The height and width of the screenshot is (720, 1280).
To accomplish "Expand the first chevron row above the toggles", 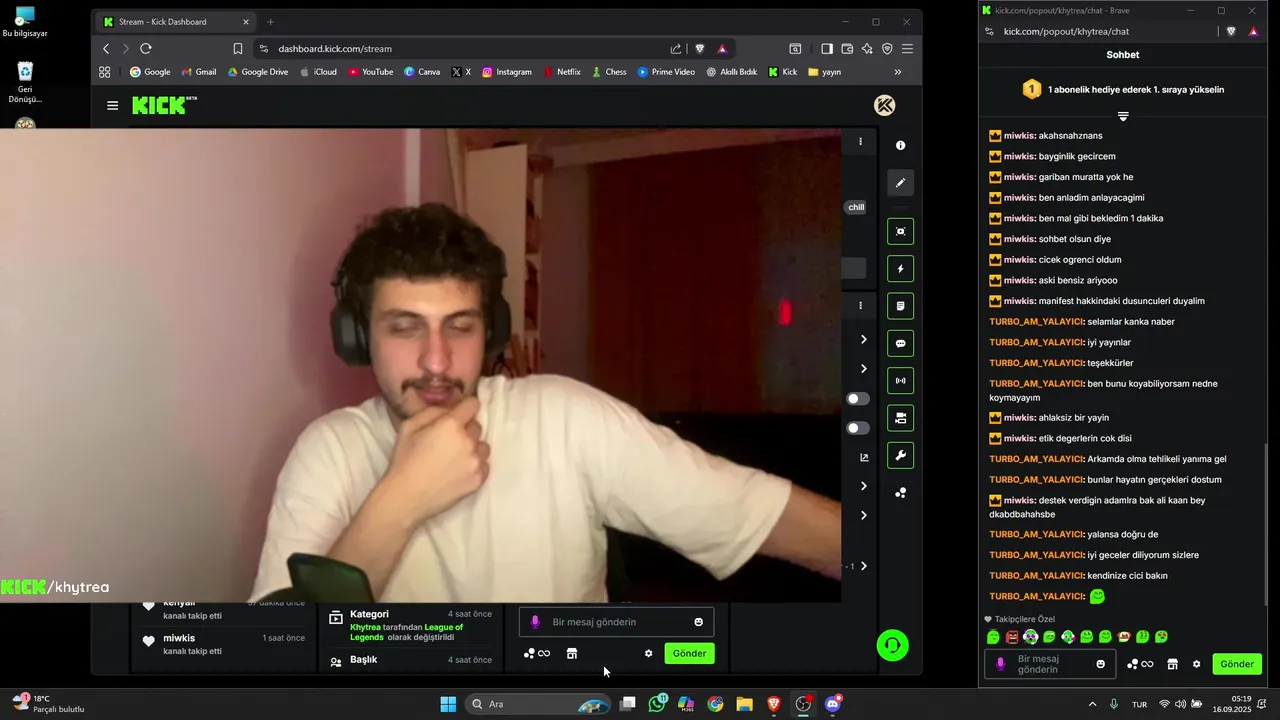I will [864, 340].
